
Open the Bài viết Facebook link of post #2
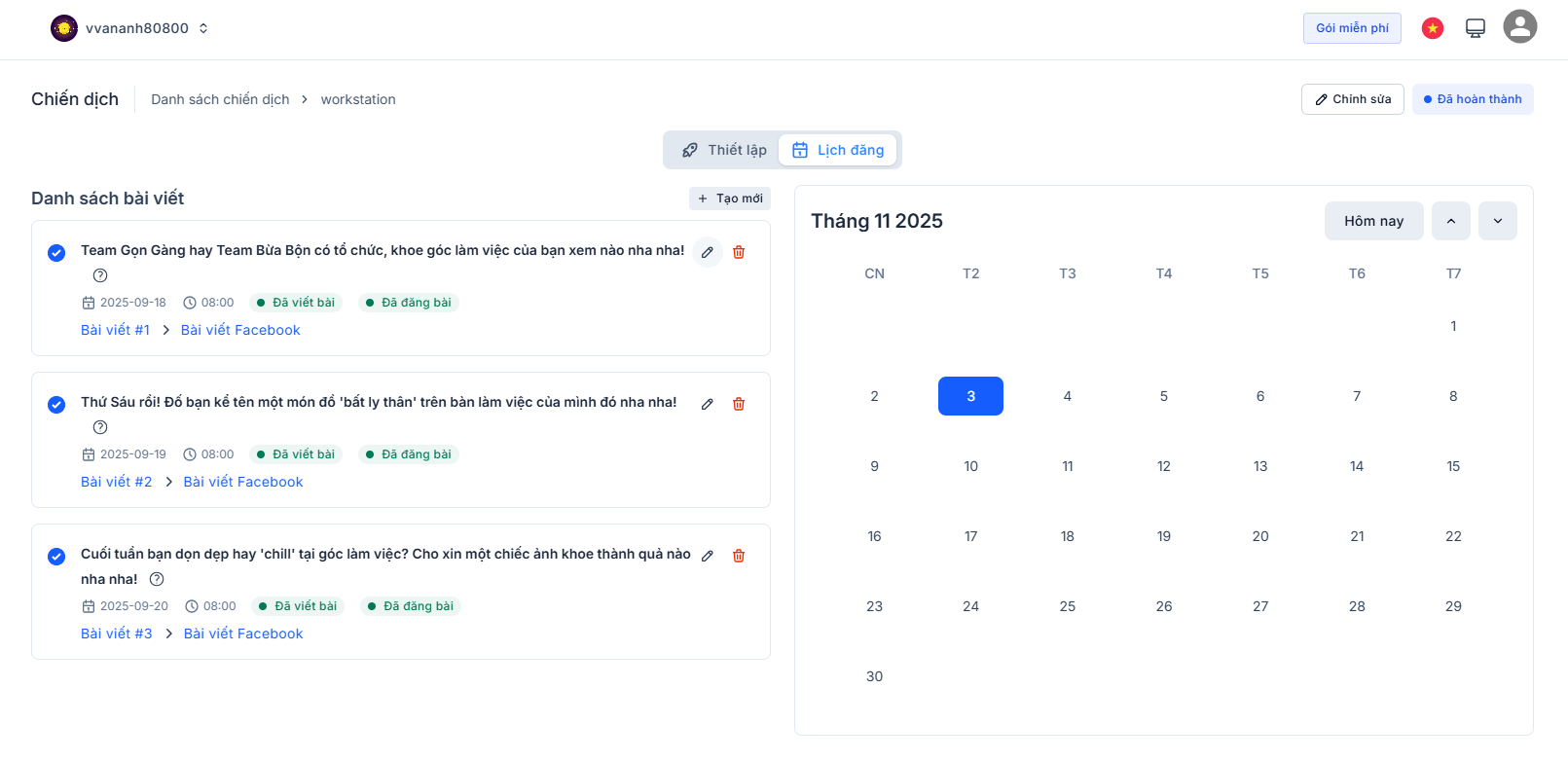click(x=243, y=482)
